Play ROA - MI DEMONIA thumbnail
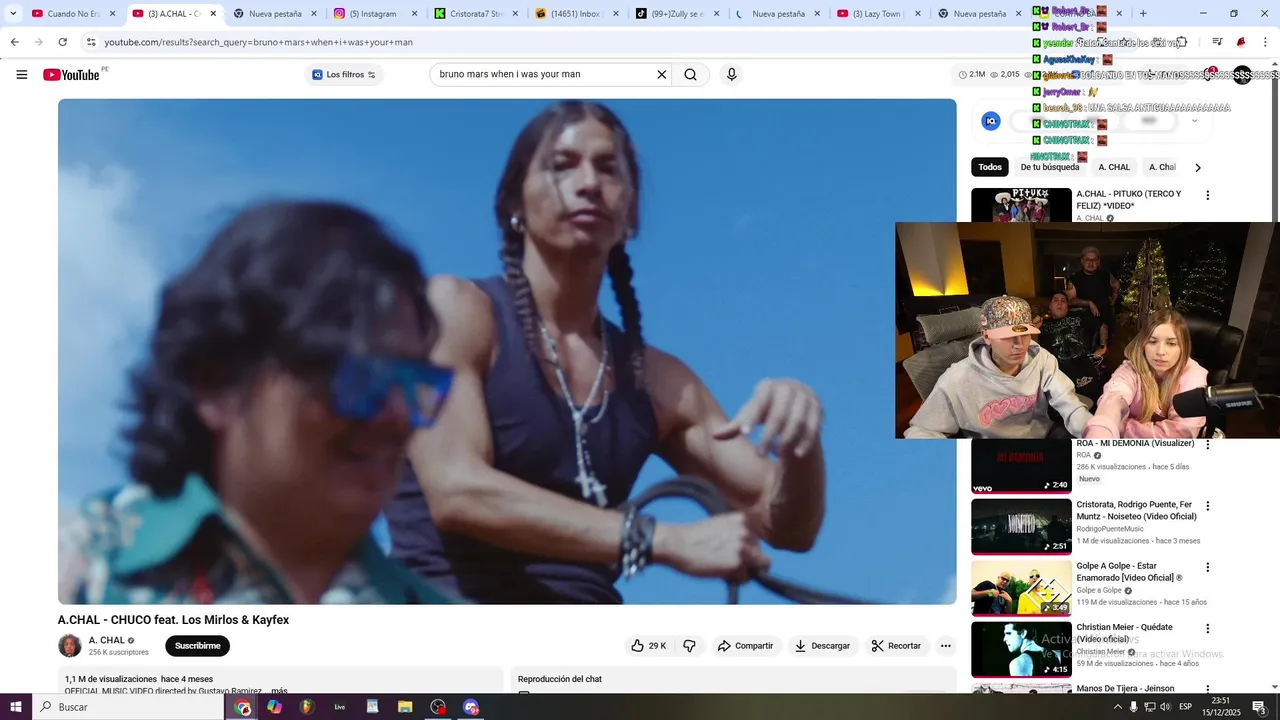Image resolution: width=1280 pixels, height=720 pixels. tap(1021, 466)
